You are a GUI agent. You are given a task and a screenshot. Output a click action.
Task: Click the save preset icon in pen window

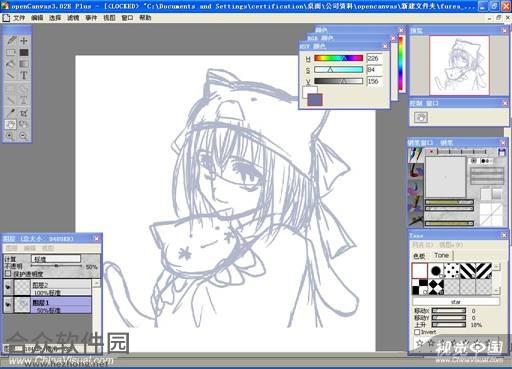pyautogui.click(x=501, y=152)
